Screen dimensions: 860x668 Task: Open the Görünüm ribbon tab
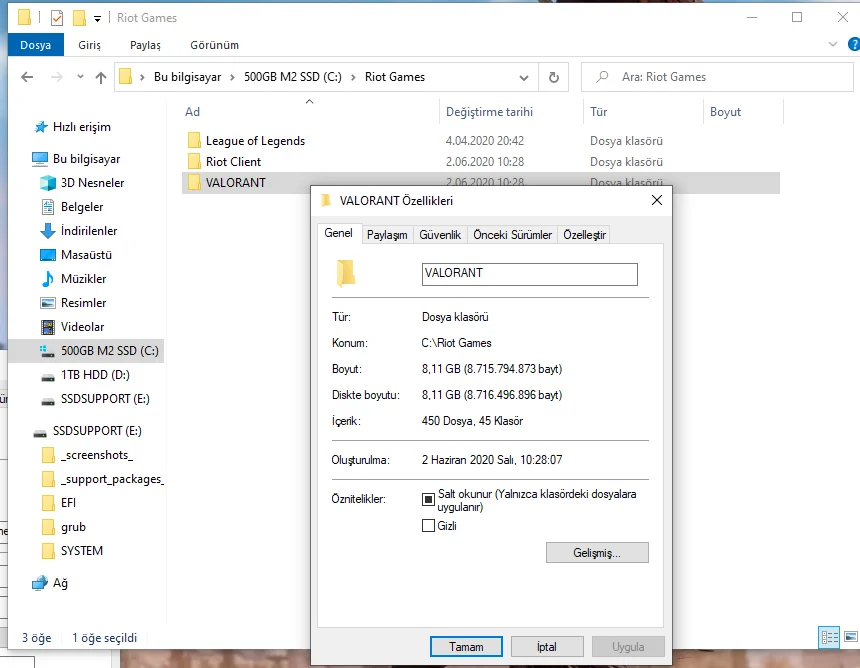[x=214, y=45]
